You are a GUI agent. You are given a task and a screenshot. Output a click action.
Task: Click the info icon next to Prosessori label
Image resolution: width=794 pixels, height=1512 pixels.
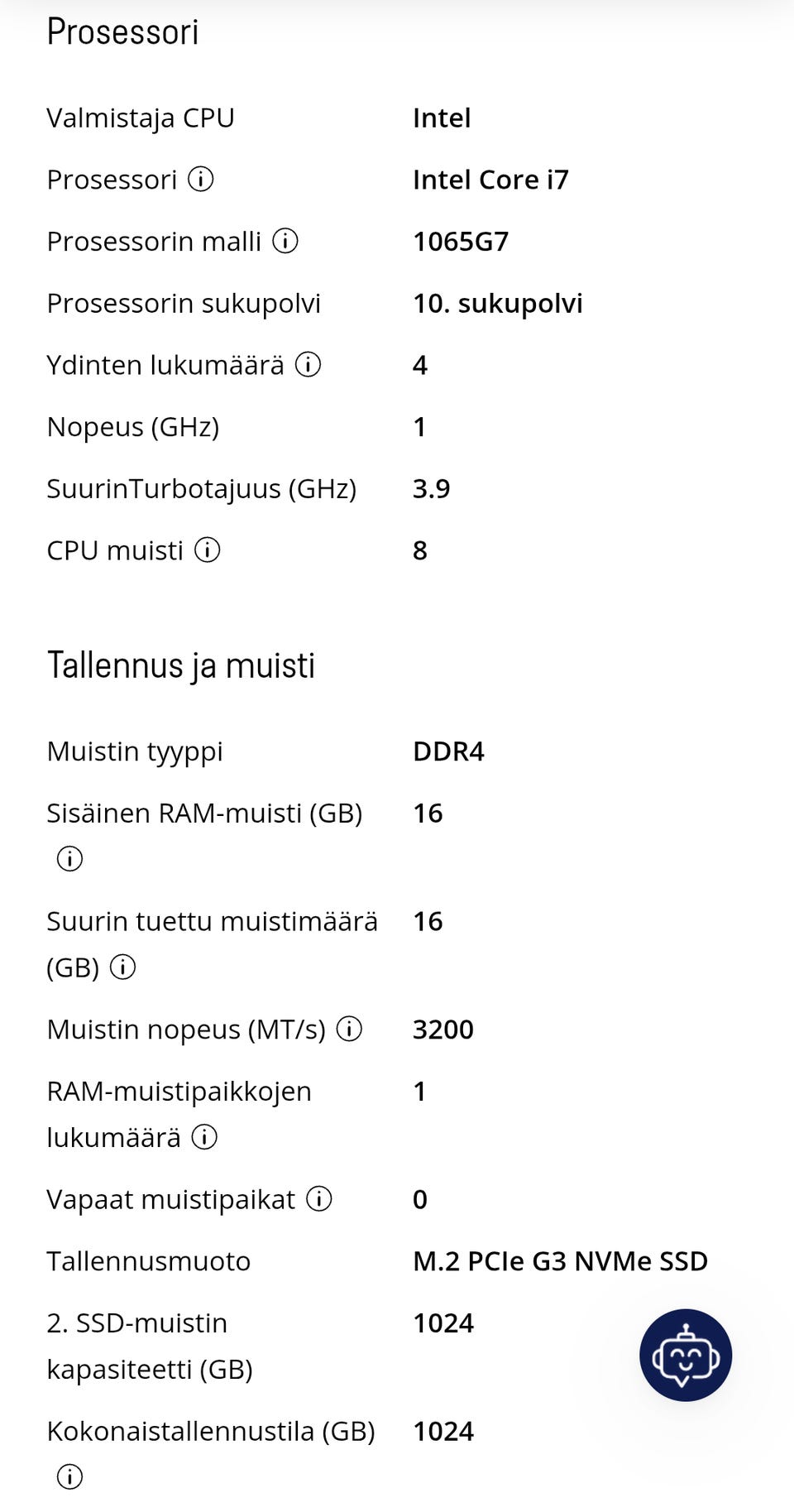point(201,179)
